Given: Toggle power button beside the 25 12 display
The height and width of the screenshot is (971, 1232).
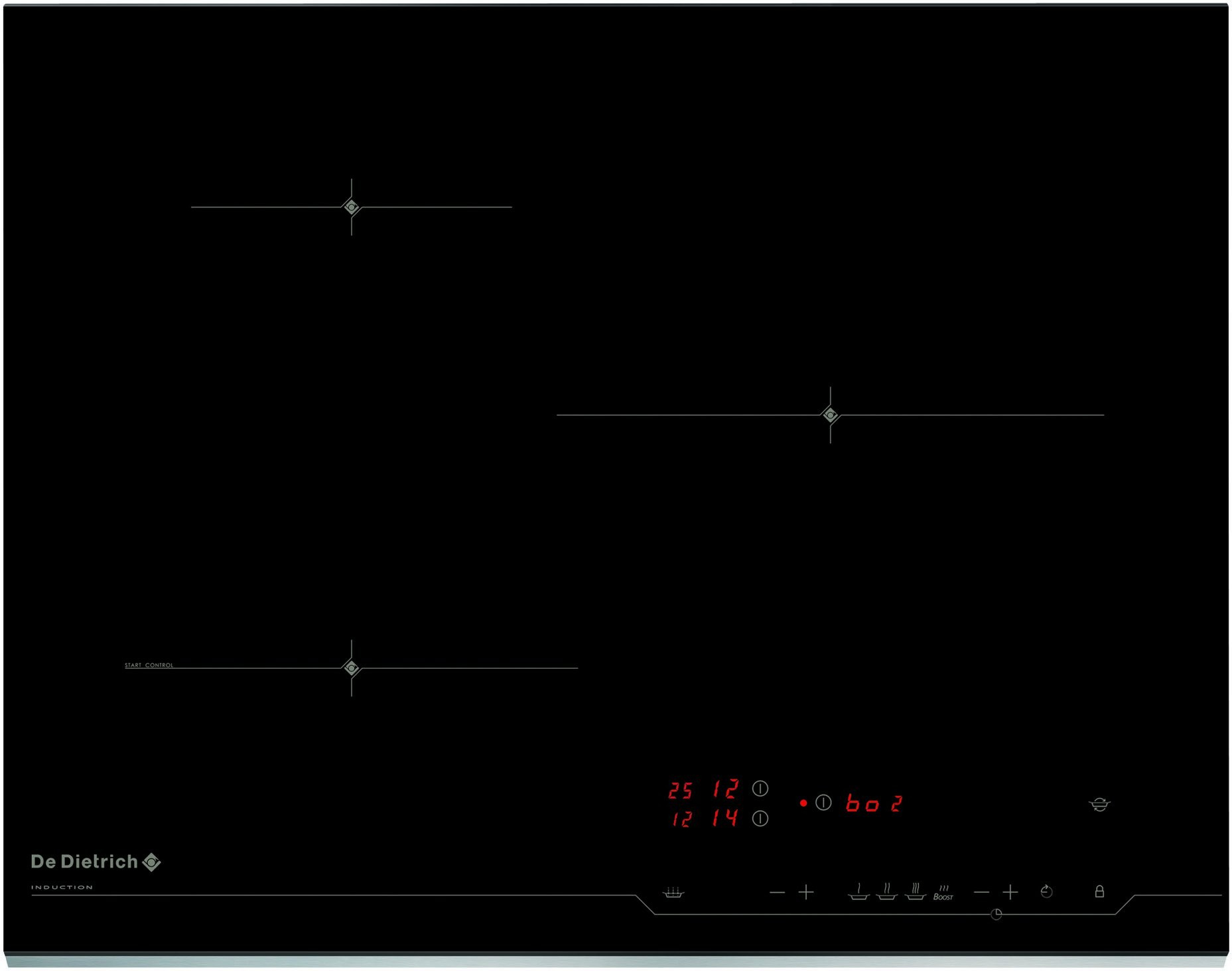Looking at the screenshot, I should [760, 789].
